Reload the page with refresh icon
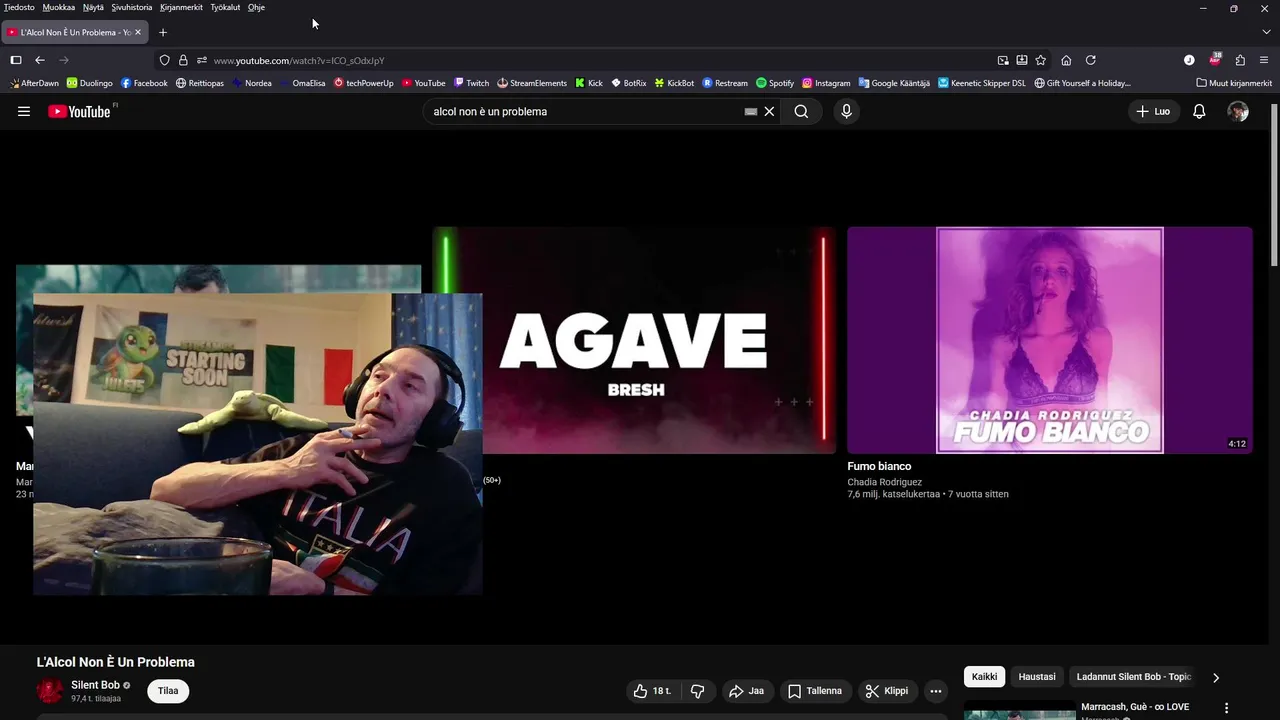 tap(1091, 60)
